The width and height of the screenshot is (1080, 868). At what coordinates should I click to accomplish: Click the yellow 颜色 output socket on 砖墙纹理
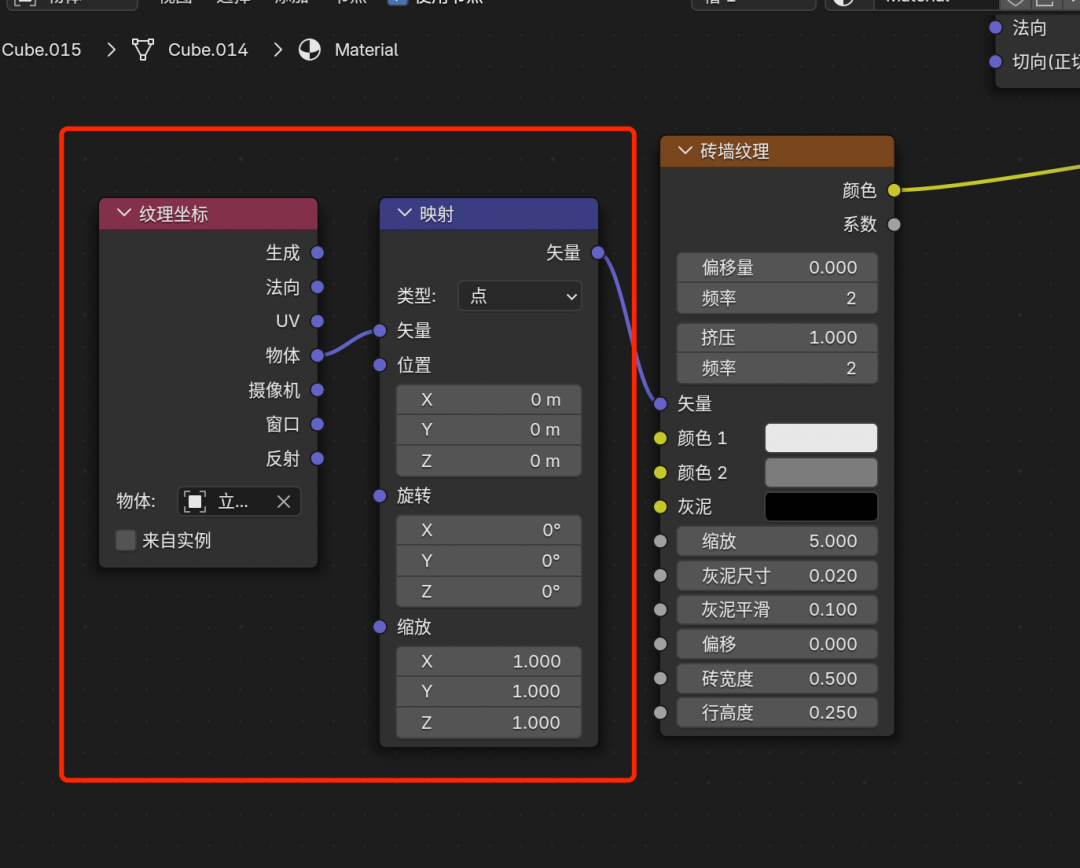[894, 190]
